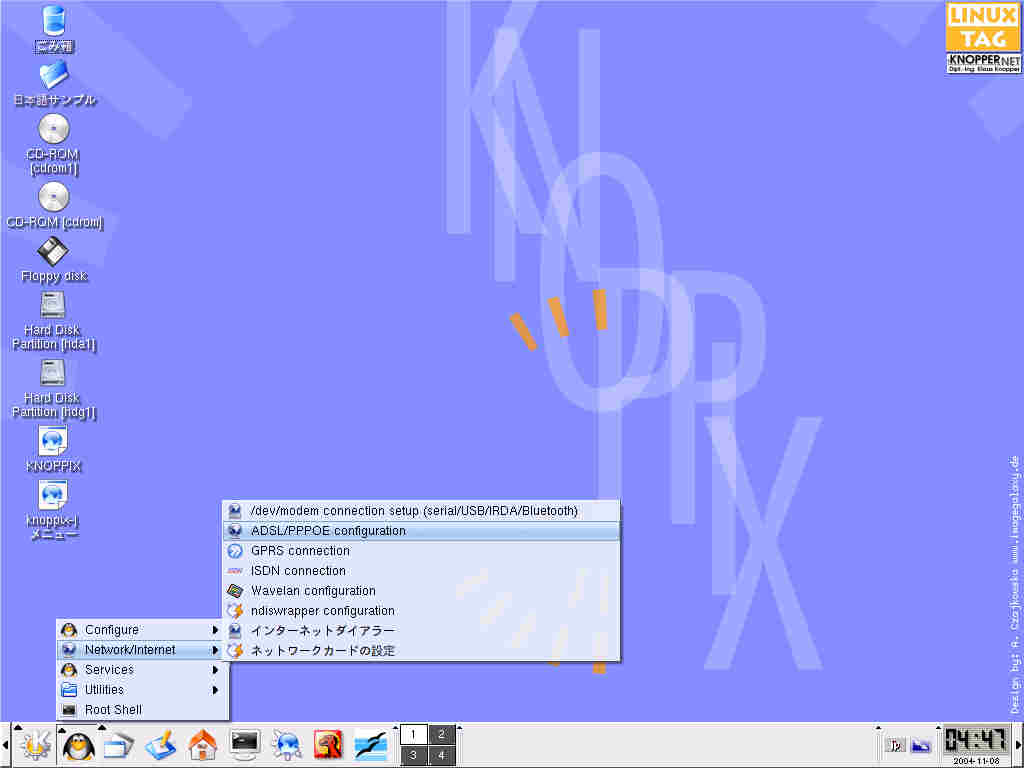Click the Knoppix penguin menu panel icon
The width and height of the screenshot is (1024, 768).
pyautogui.click(x=78, y=746)
